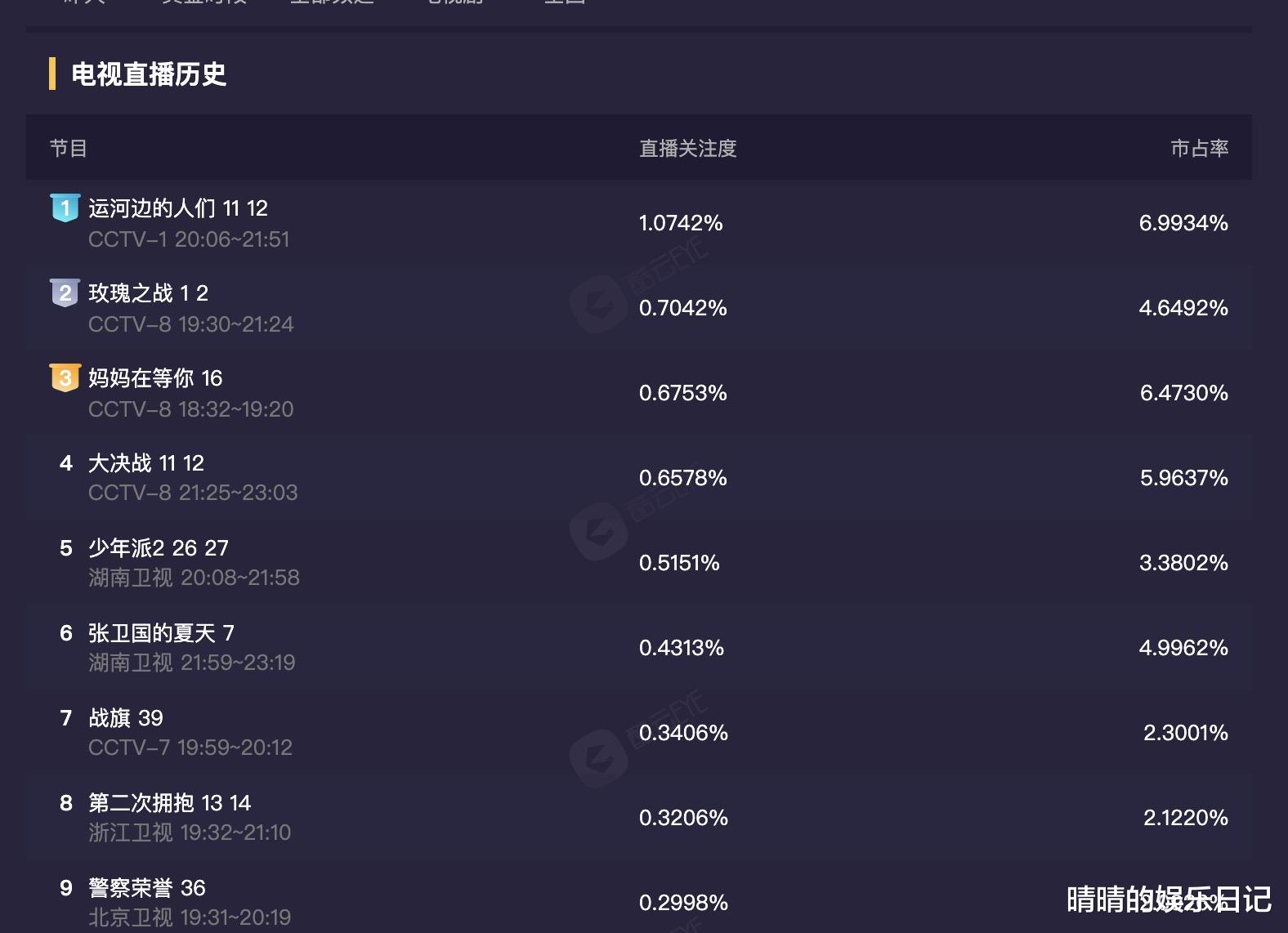Image resolution: width=1288 pixels, height=933 pixels.
Task: Open program 妈妈在等你 16
Action: pos(155,378)
